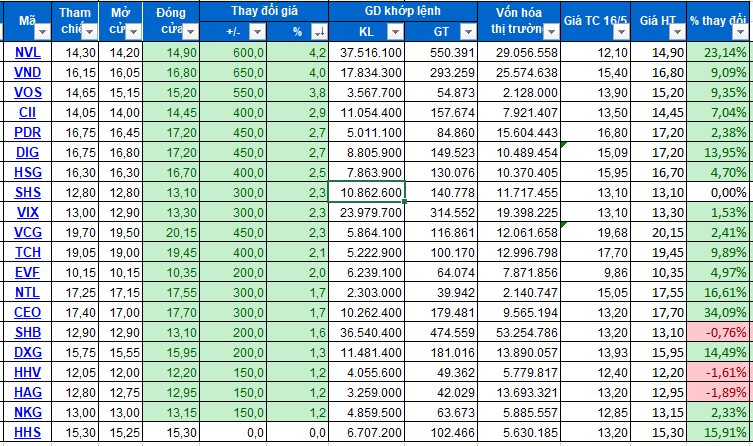This screenshot has height=446, width=753.
Task: Select CEO % thay đổi cell 34,09%
Action: (718, 313)
